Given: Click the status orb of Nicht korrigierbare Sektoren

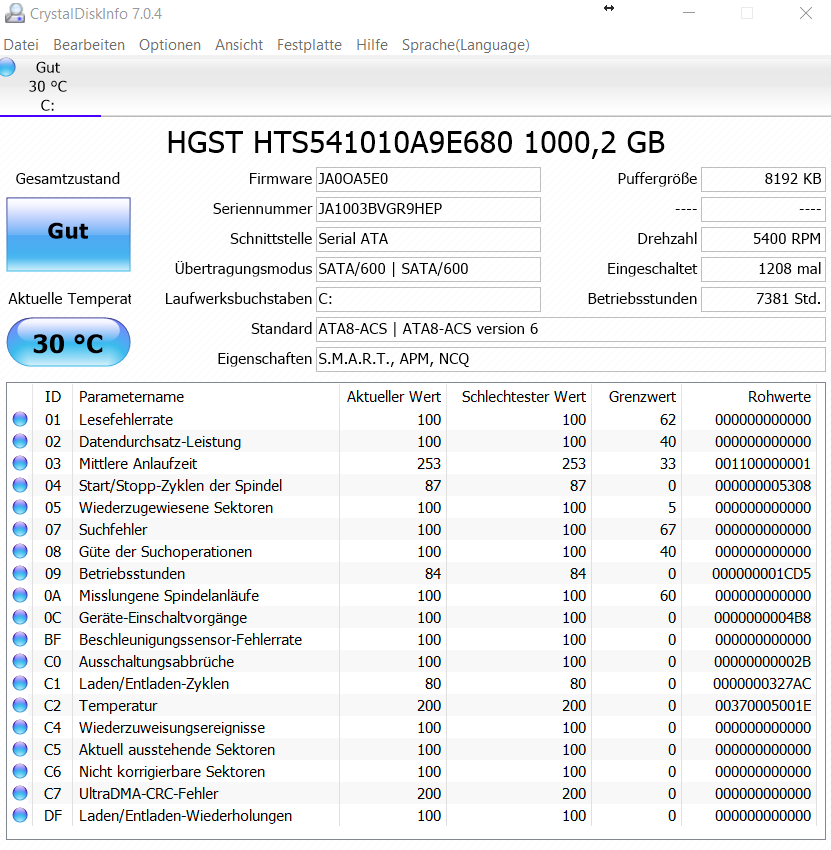Looking at the screenshot, I should (x=20, y=771).
